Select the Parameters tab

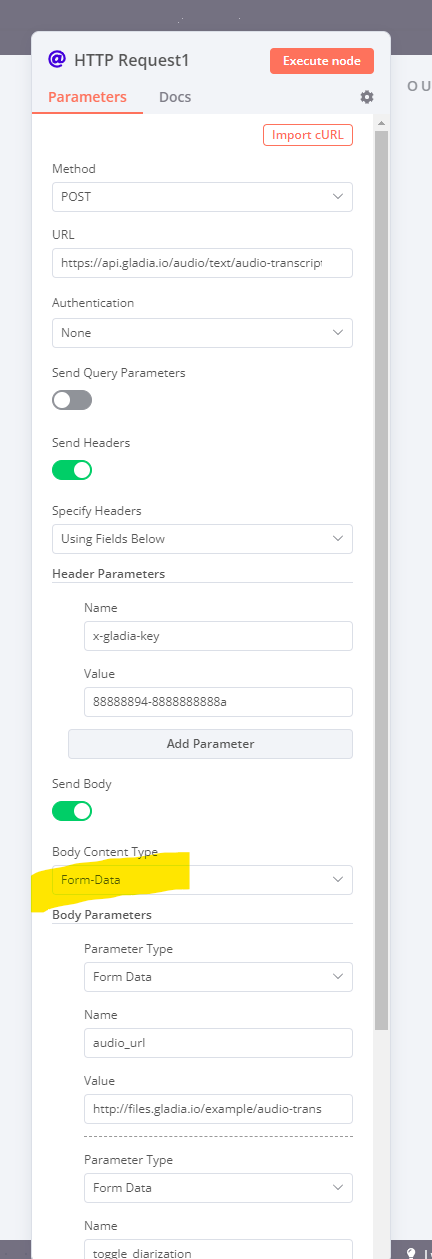tap(87, 97)
